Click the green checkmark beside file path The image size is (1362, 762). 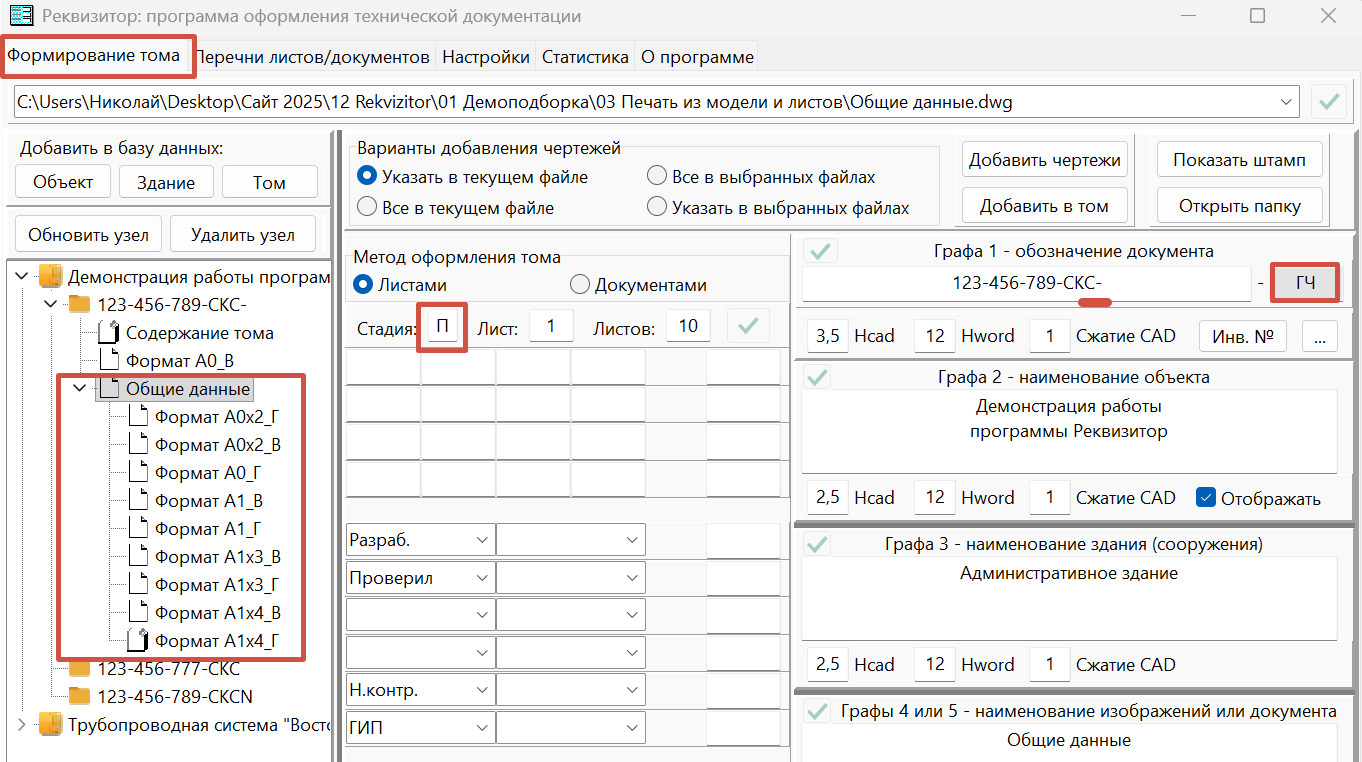click(x=1329, y=102)
